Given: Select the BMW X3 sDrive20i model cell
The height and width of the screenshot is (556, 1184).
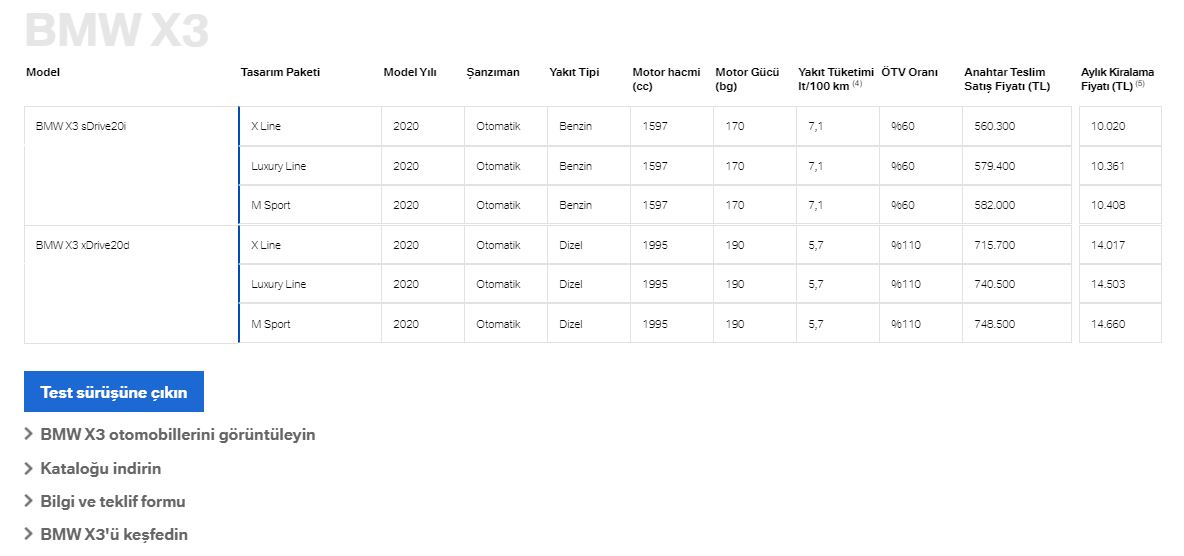Looking at the screenshot, I should click(131, 165).
